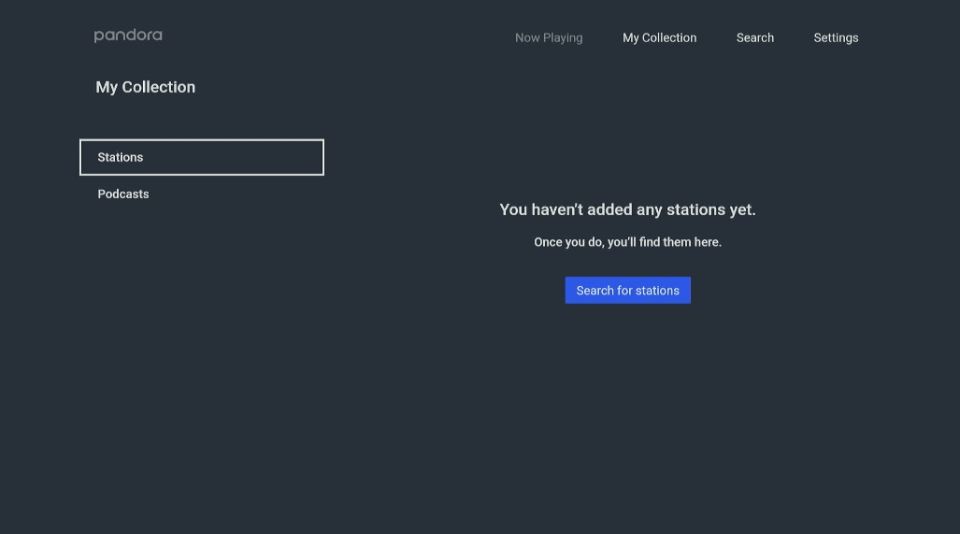Viewport: 960px width, 534px height.
Task: Click the Search for stations button
Action: click(x=628, y=290)
